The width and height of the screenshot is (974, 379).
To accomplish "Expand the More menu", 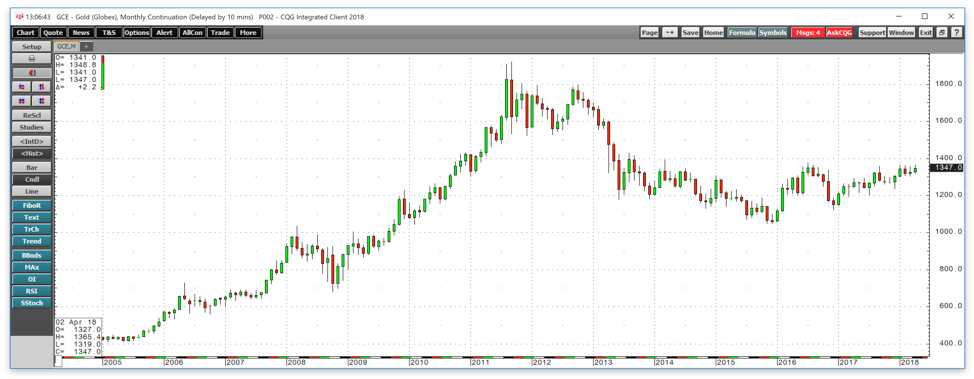I will pos(248,33).
